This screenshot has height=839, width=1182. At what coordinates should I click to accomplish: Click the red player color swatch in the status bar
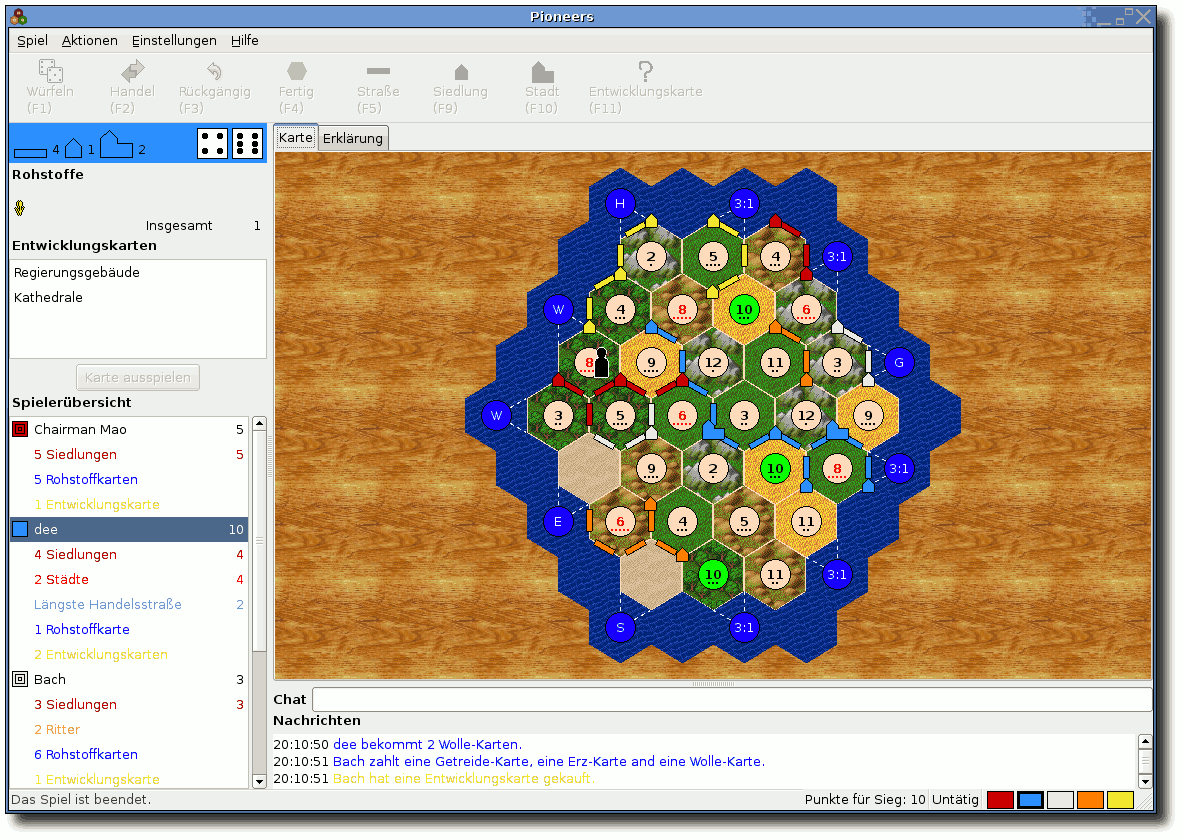(x=1000, y=800)
